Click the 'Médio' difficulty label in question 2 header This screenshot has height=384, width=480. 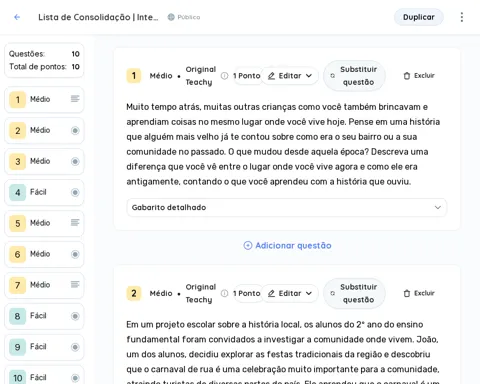point(161,293)
